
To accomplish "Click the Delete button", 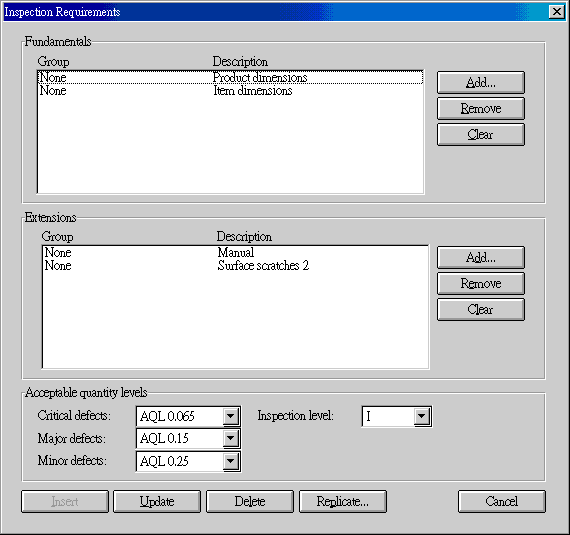I will coord(250,502).
